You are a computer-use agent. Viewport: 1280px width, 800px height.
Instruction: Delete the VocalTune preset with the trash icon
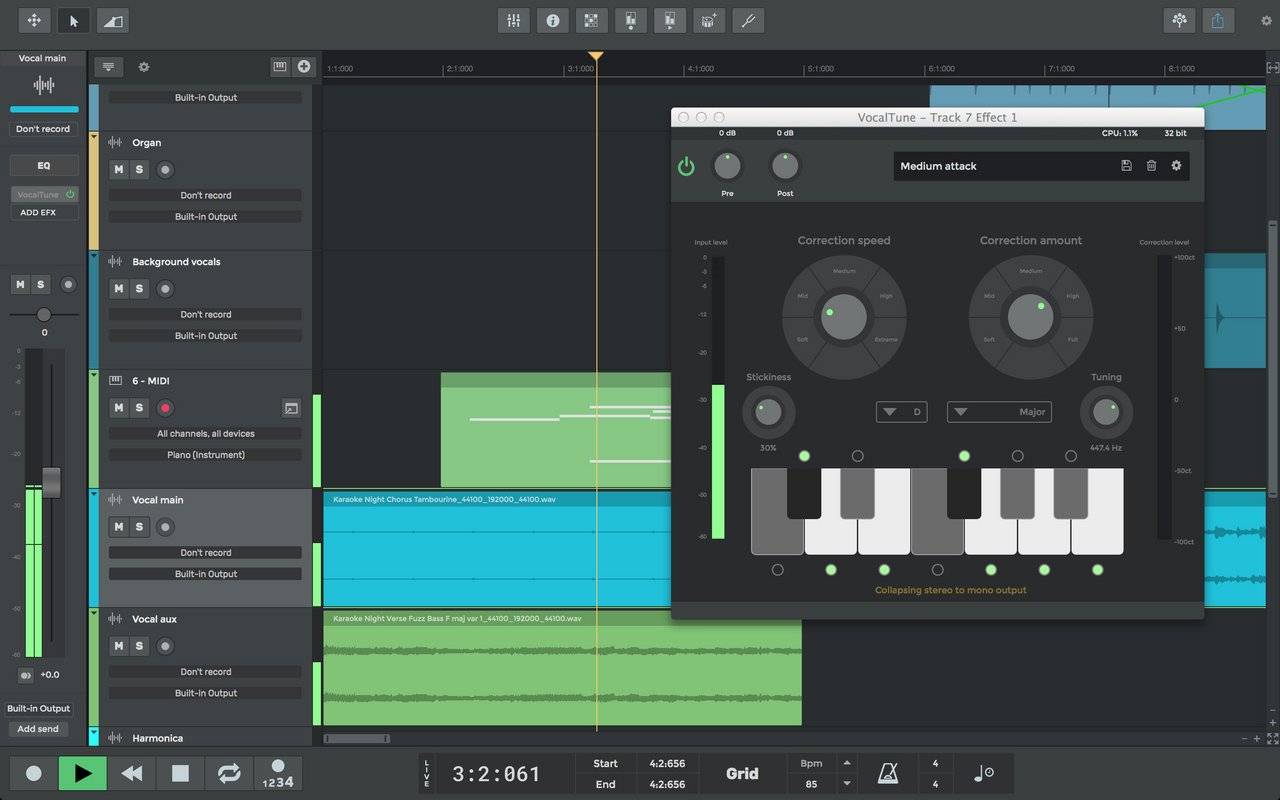(1151, 166)
